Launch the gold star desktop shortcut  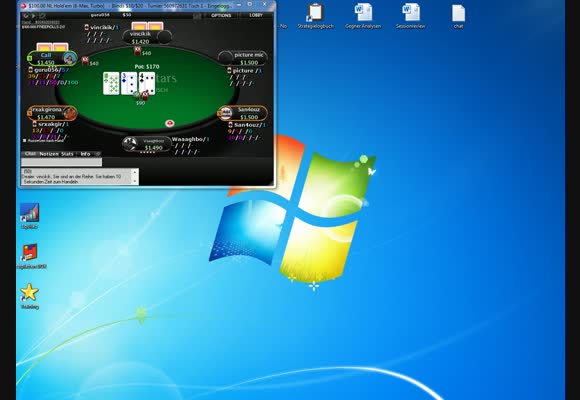pyautogui.click(x=30, y=296)
